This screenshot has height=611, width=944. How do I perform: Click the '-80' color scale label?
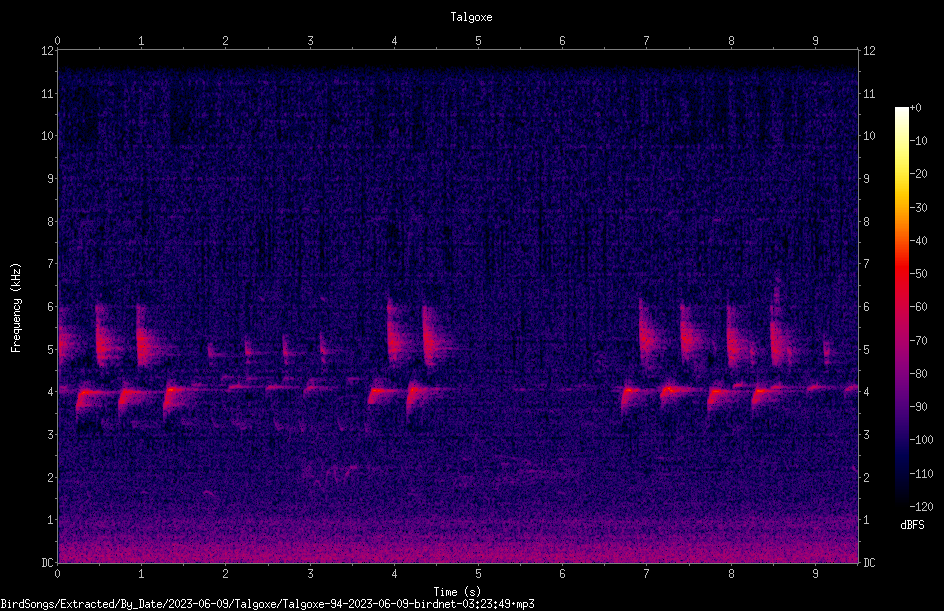(918, 374)
